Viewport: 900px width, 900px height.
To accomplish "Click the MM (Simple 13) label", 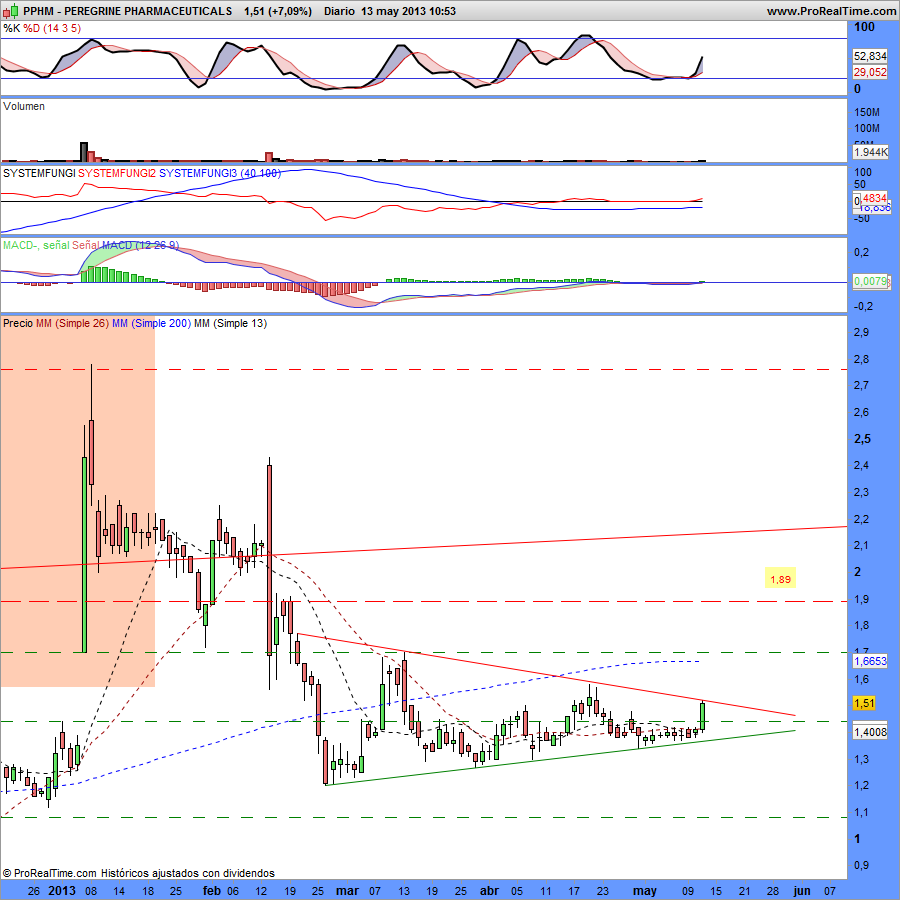I will pyautogui.click(x=230, y=323).
